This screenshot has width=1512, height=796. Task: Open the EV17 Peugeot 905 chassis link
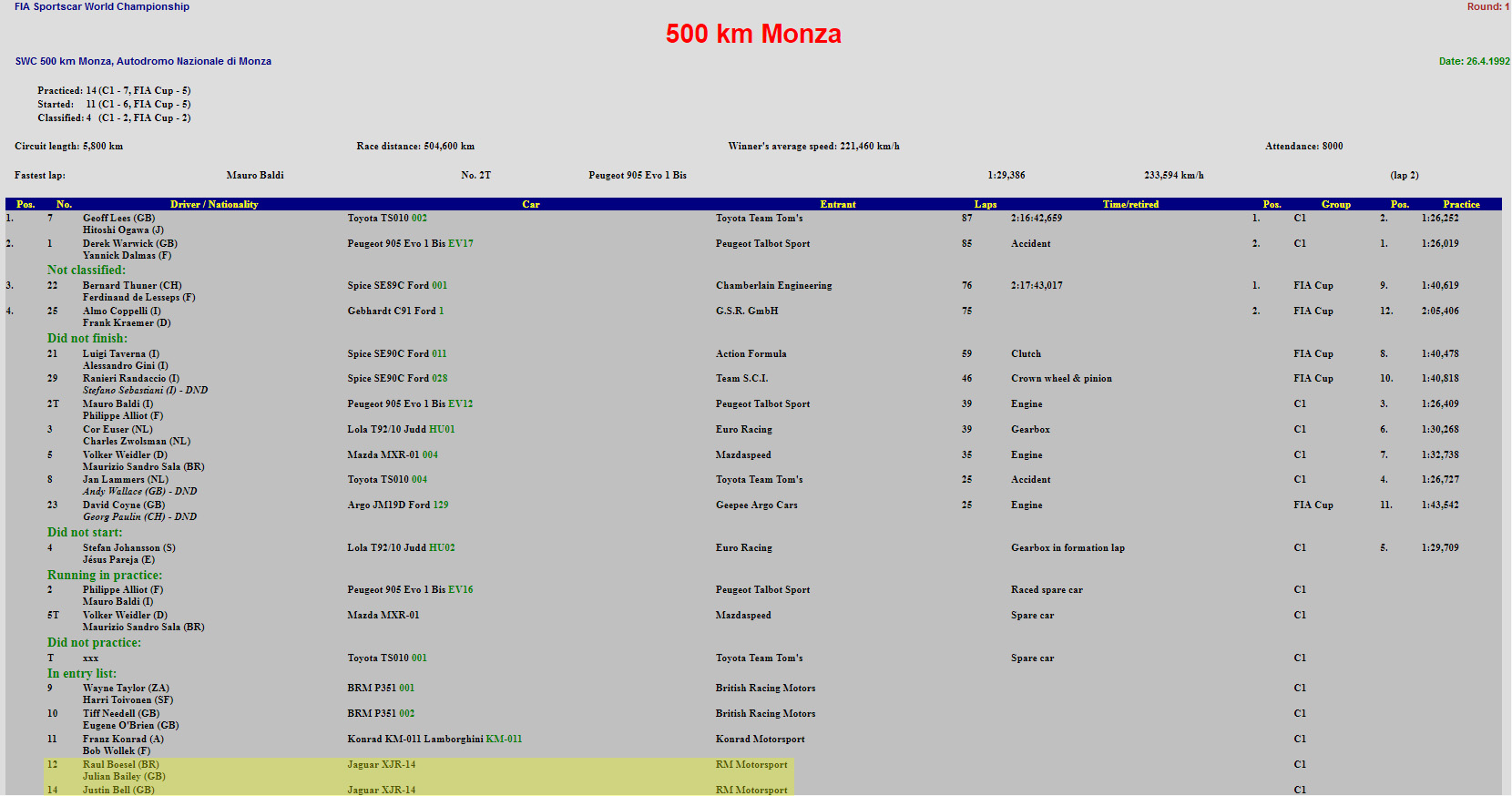[x=460, y=244]
